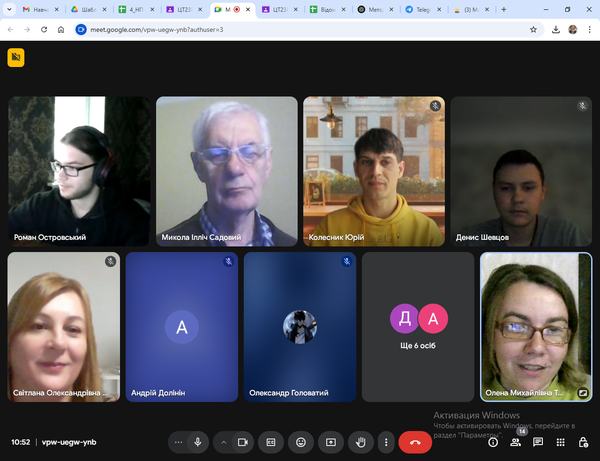Show the participants list with 14 people
600x461 pixels.
(x=516, y=442)
